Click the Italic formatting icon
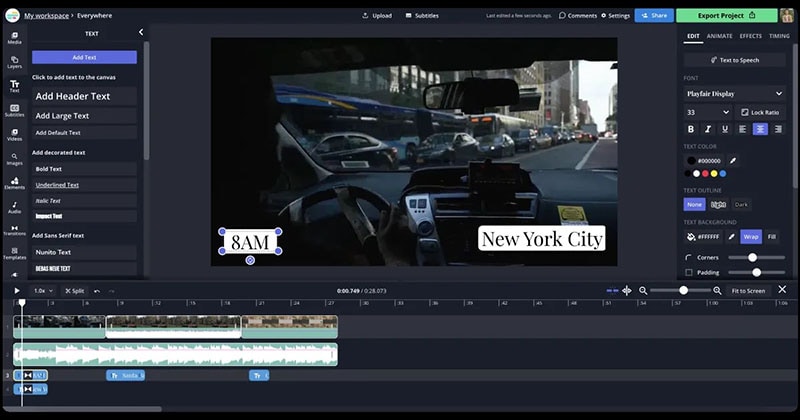This screenshot has width=800, height=420. tap(708, 129)
